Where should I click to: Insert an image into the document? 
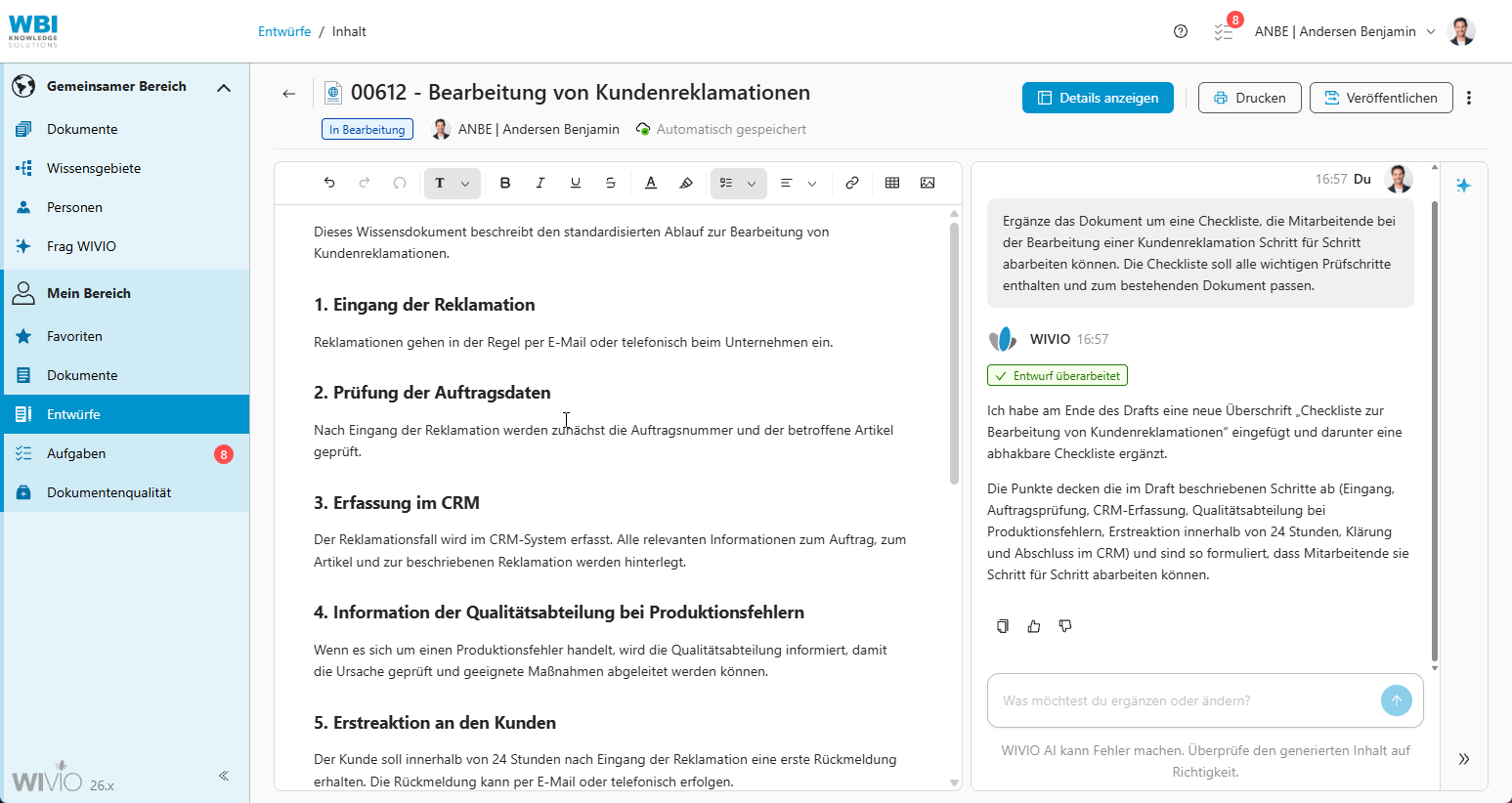click(x=928, y=183)
